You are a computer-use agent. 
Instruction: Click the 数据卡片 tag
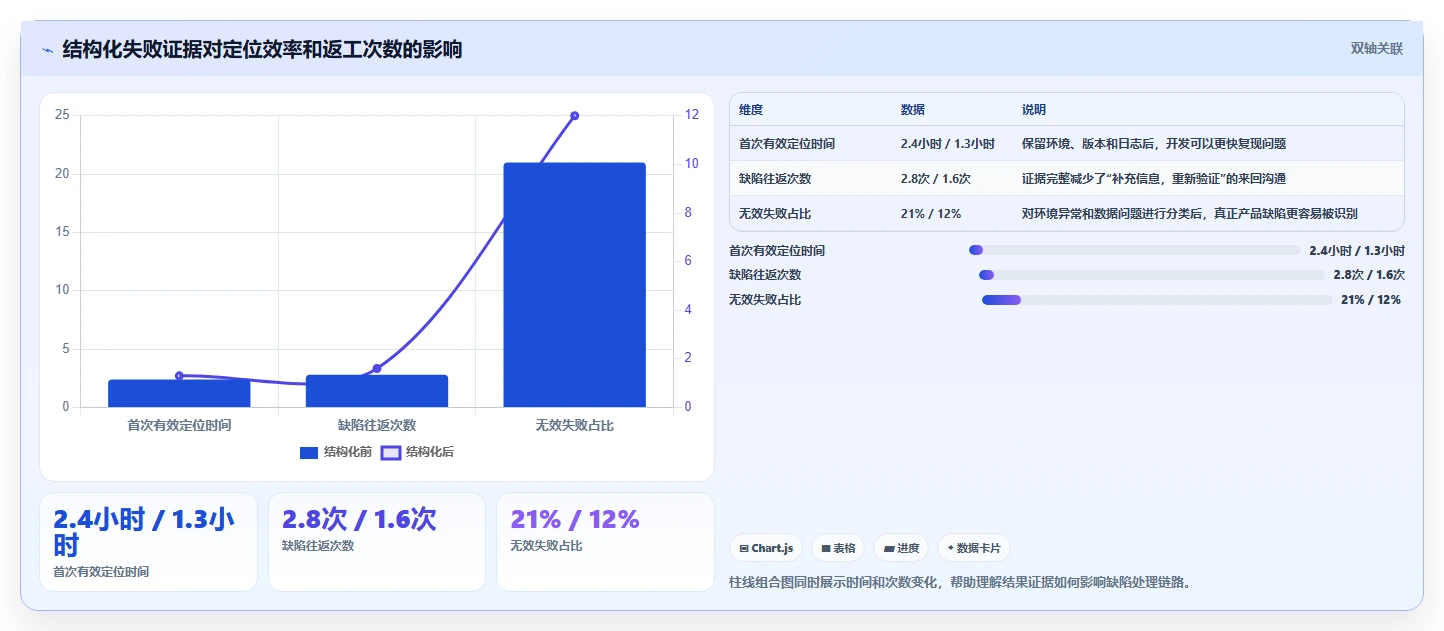pos(974,548)
